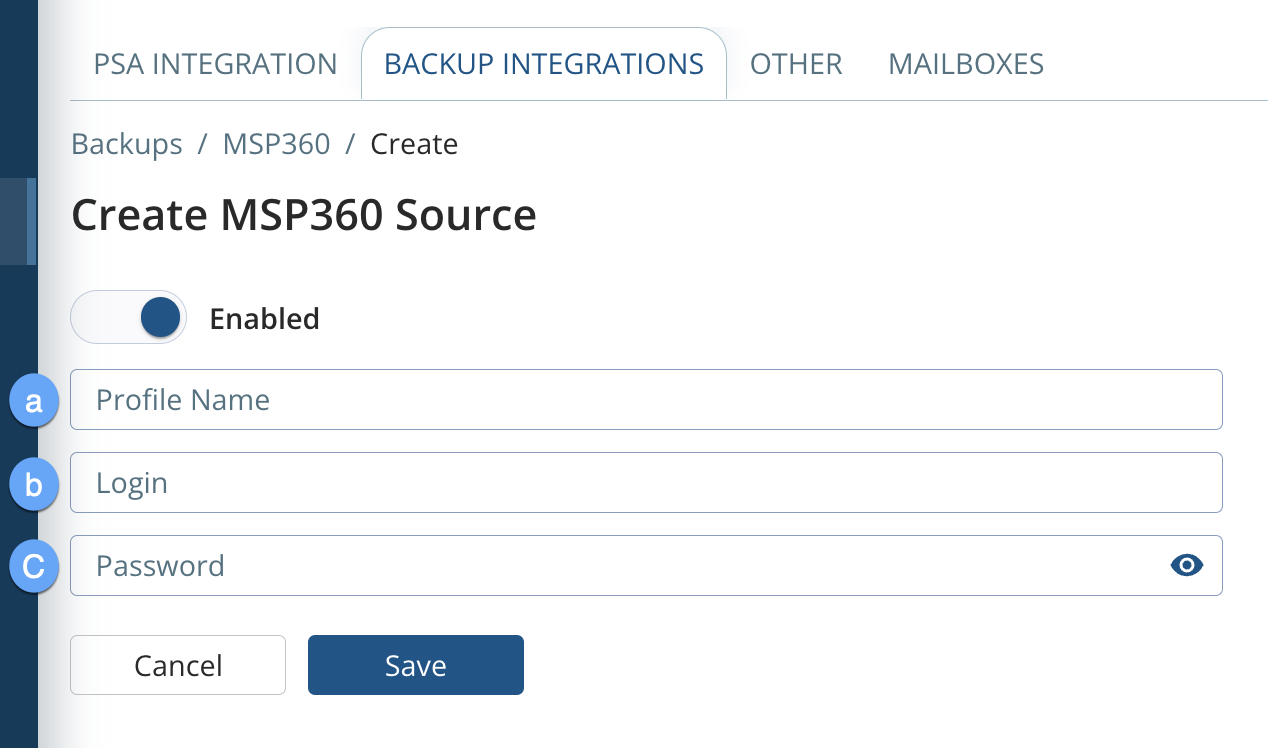Focus the Login input field

646,482
